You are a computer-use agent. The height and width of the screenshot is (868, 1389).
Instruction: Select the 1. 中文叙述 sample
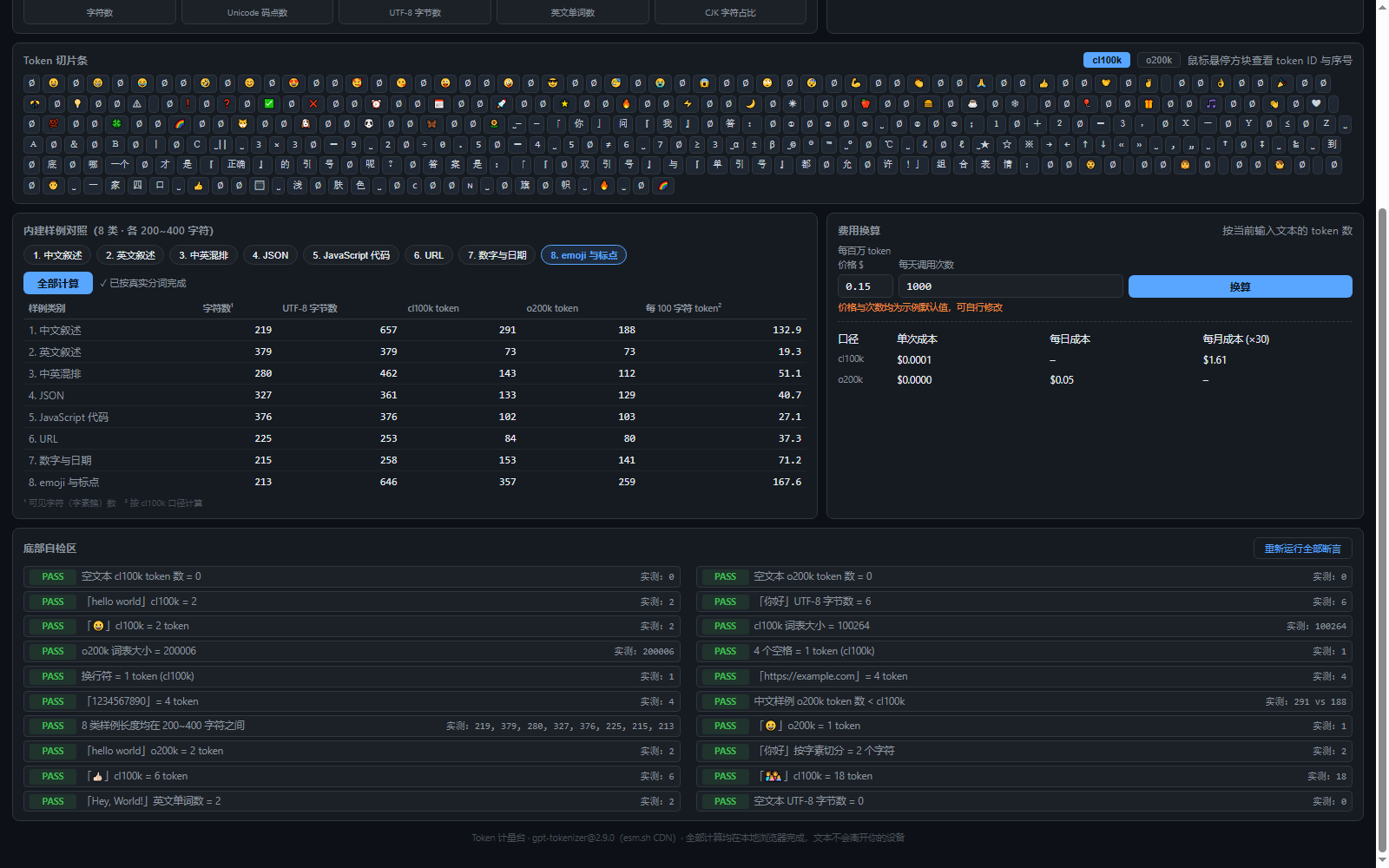pyautogui.click(x=57, y=255)
